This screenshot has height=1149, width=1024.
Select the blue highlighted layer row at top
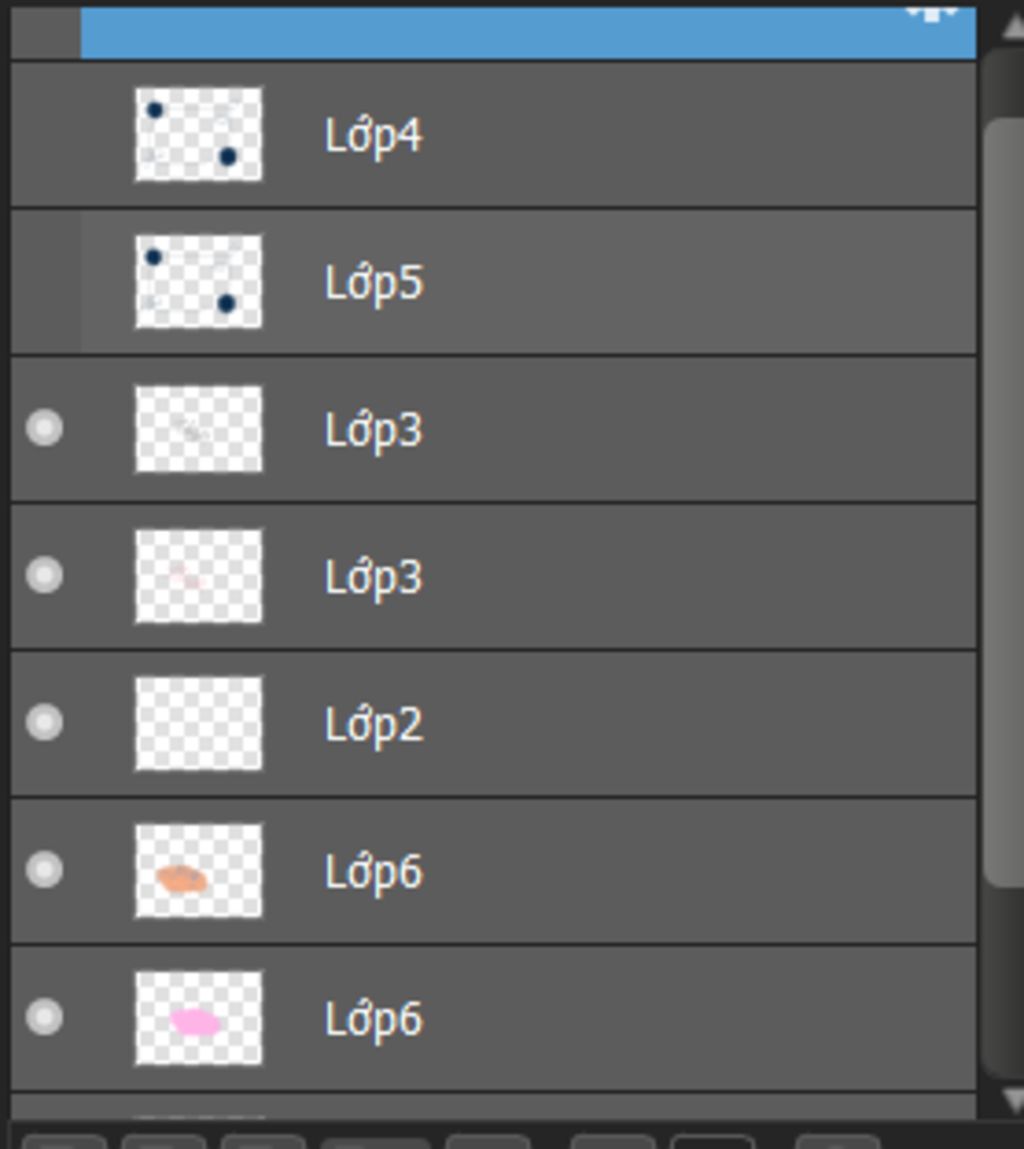pos(528,32)
